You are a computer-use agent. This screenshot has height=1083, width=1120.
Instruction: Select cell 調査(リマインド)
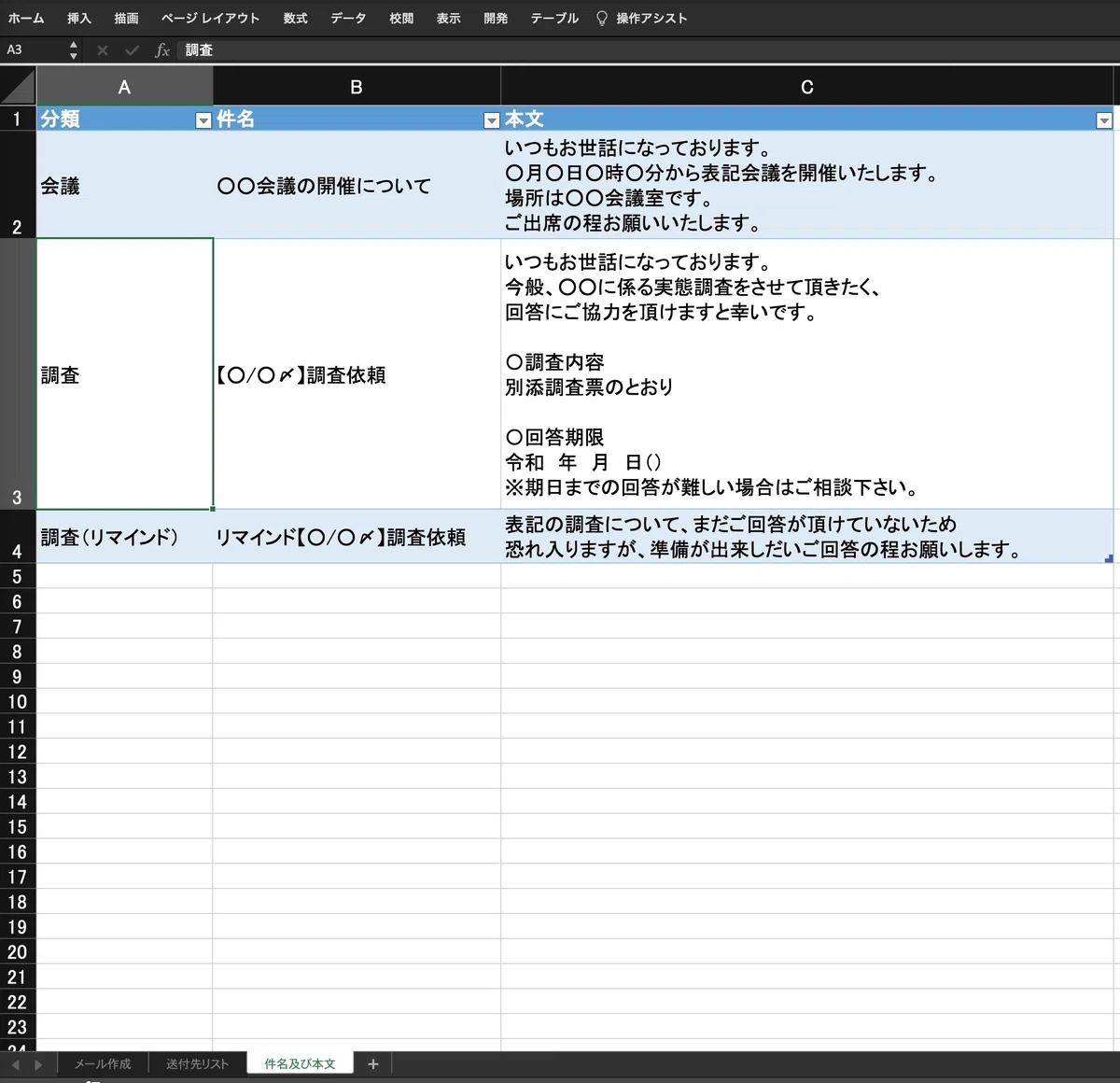(124, 537)
